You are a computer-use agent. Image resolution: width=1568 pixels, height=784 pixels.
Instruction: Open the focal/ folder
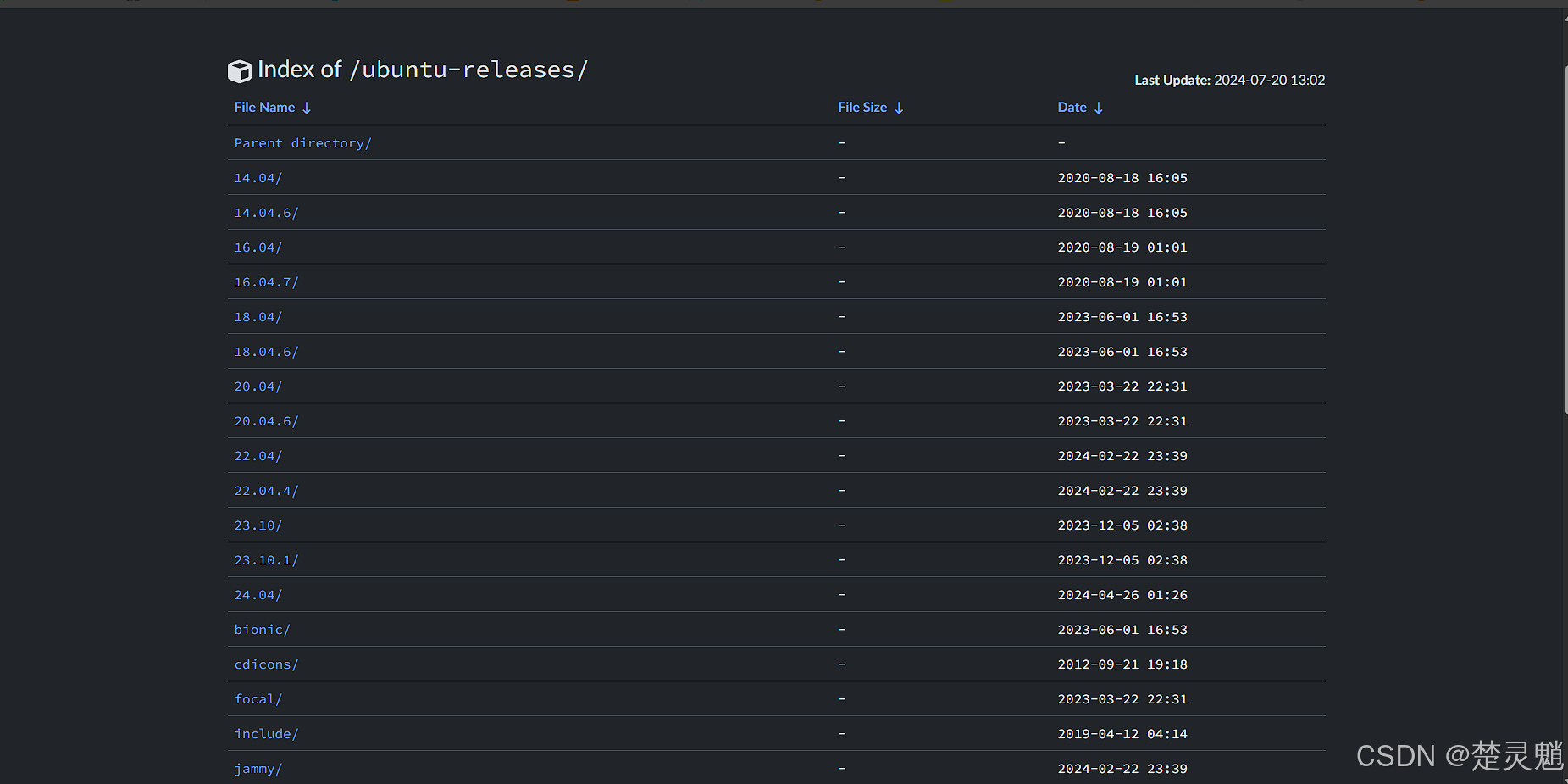click(x=258, y=699)
